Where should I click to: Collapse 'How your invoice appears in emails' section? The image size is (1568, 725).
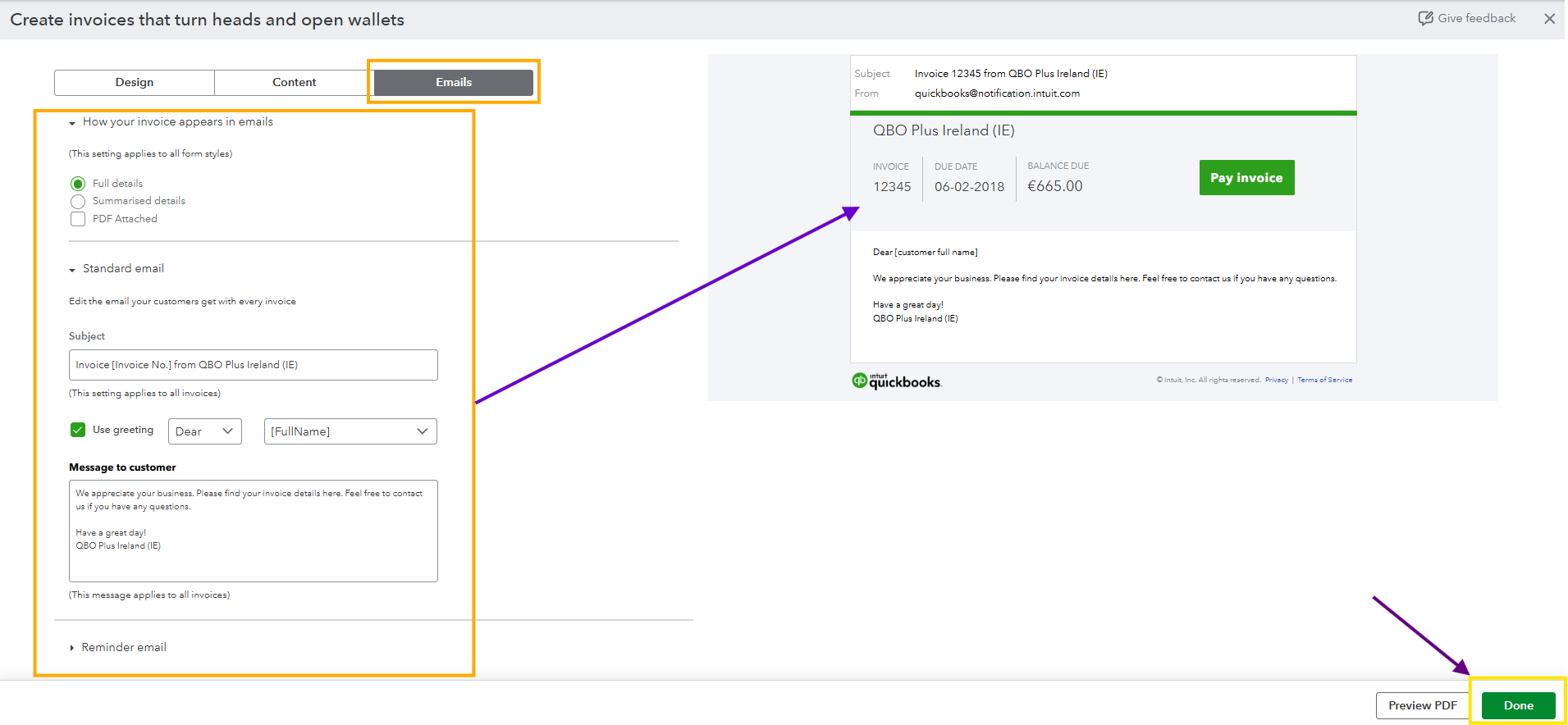[72, 123]
